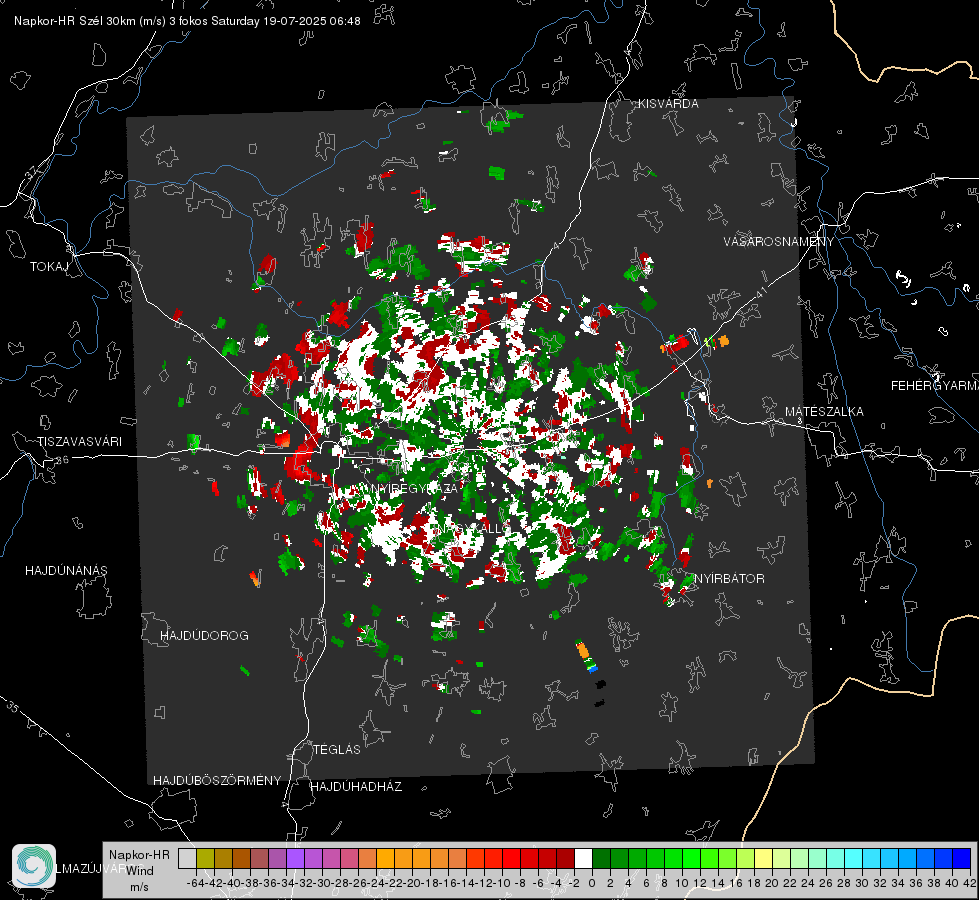The width and height of the screenshot is (979, 900).
Task: Click the NYÍRBÁTOR city label
Action: pos(729,579)
